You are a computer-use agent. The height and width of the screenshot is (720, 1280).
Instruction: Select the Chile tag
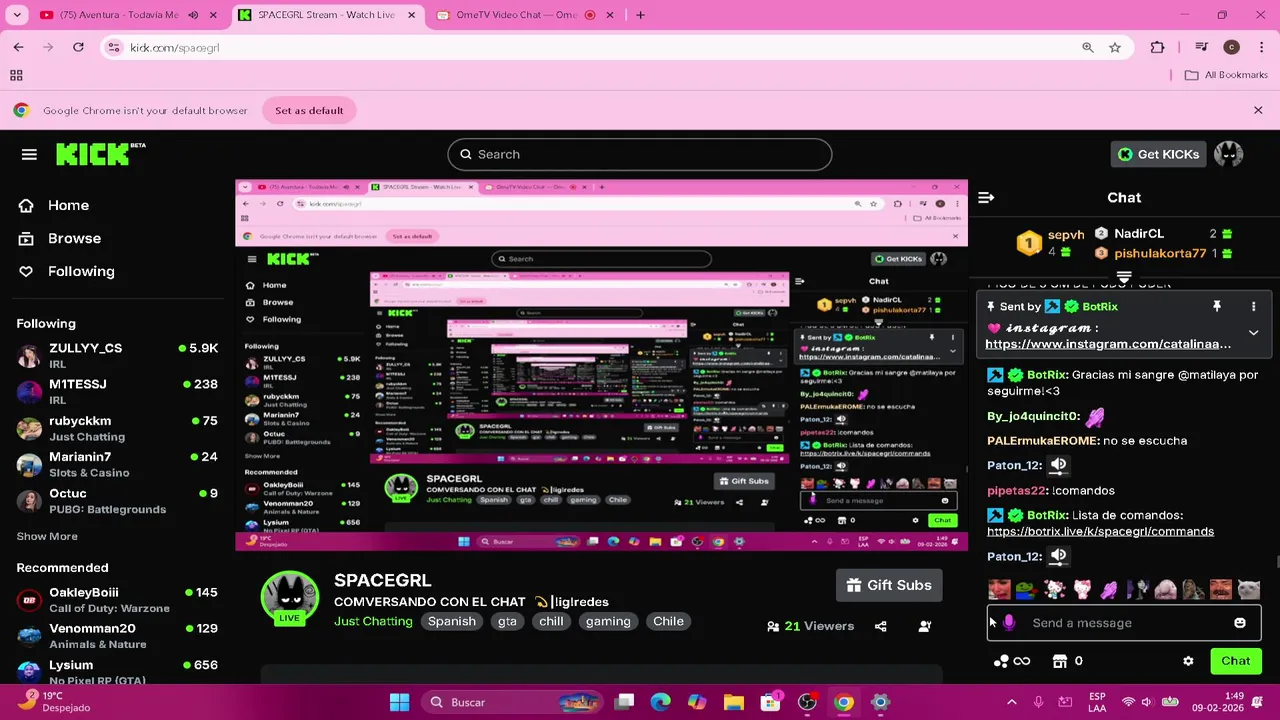668,621
